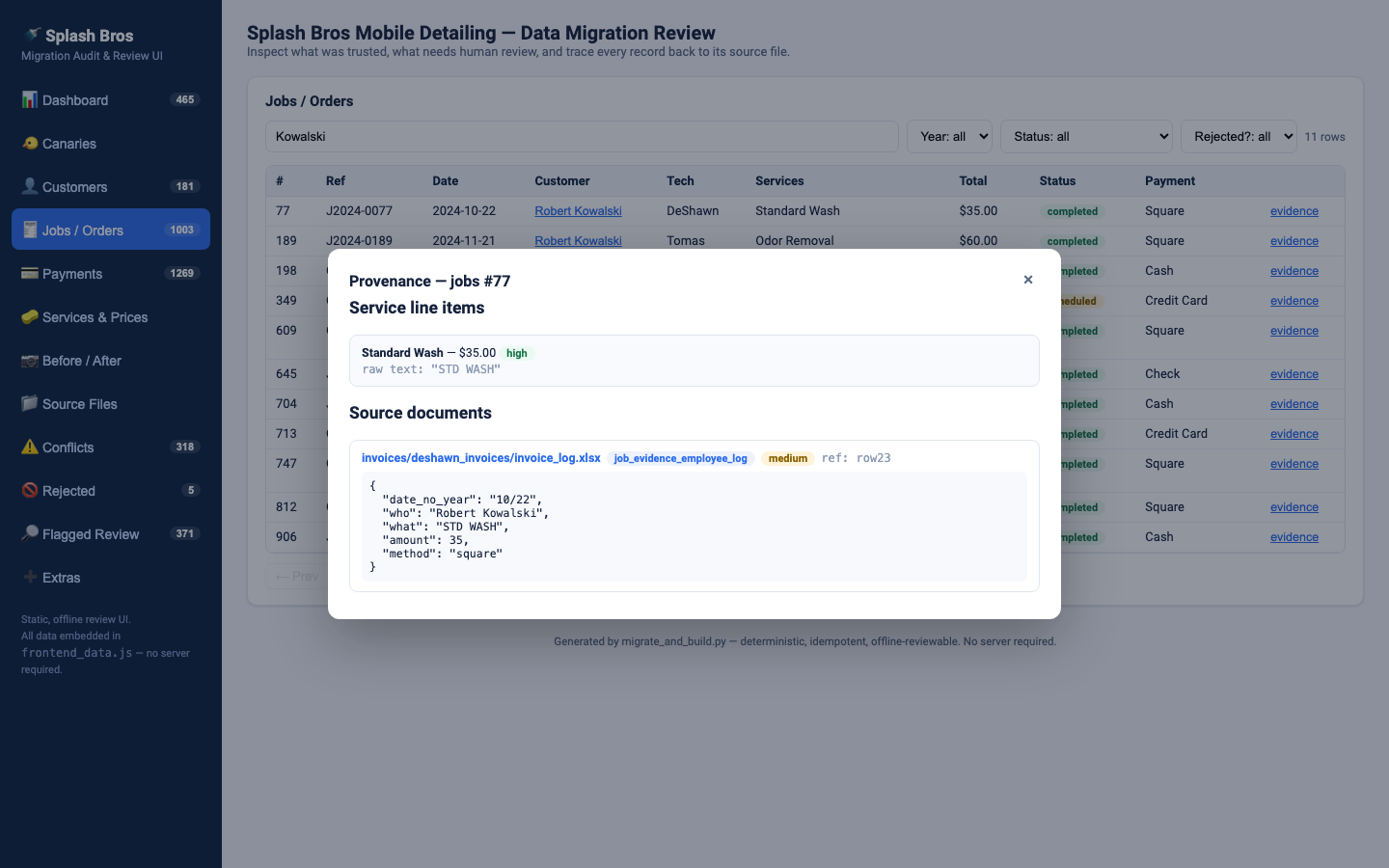Image resolution: width=1389 pixels, height=868 pixels.
Task: Open evidence link for job 77
Action: [x=1294, y=211]
